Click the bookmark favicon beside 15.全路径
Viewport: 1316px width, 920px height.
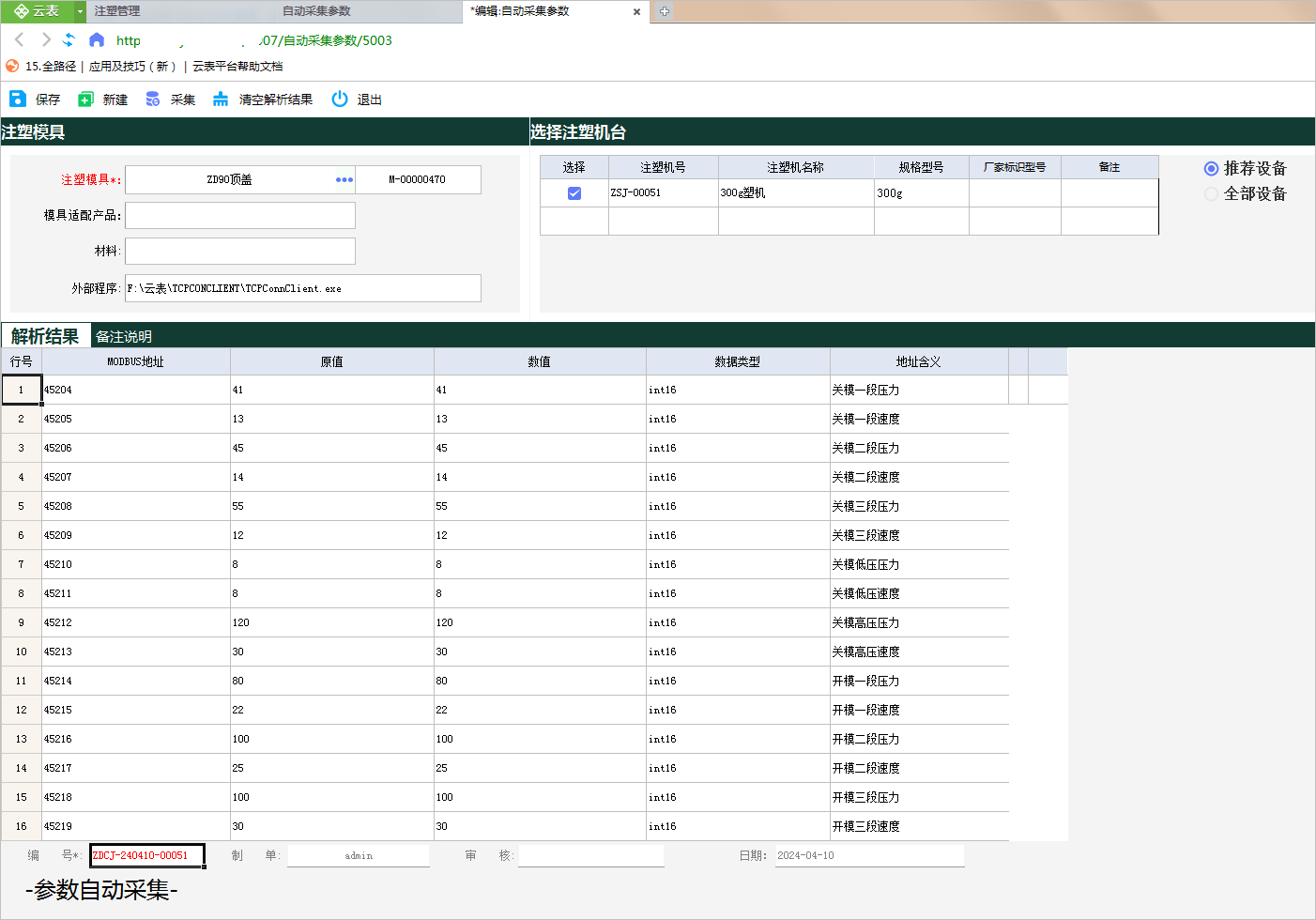[x=12, y=66]
